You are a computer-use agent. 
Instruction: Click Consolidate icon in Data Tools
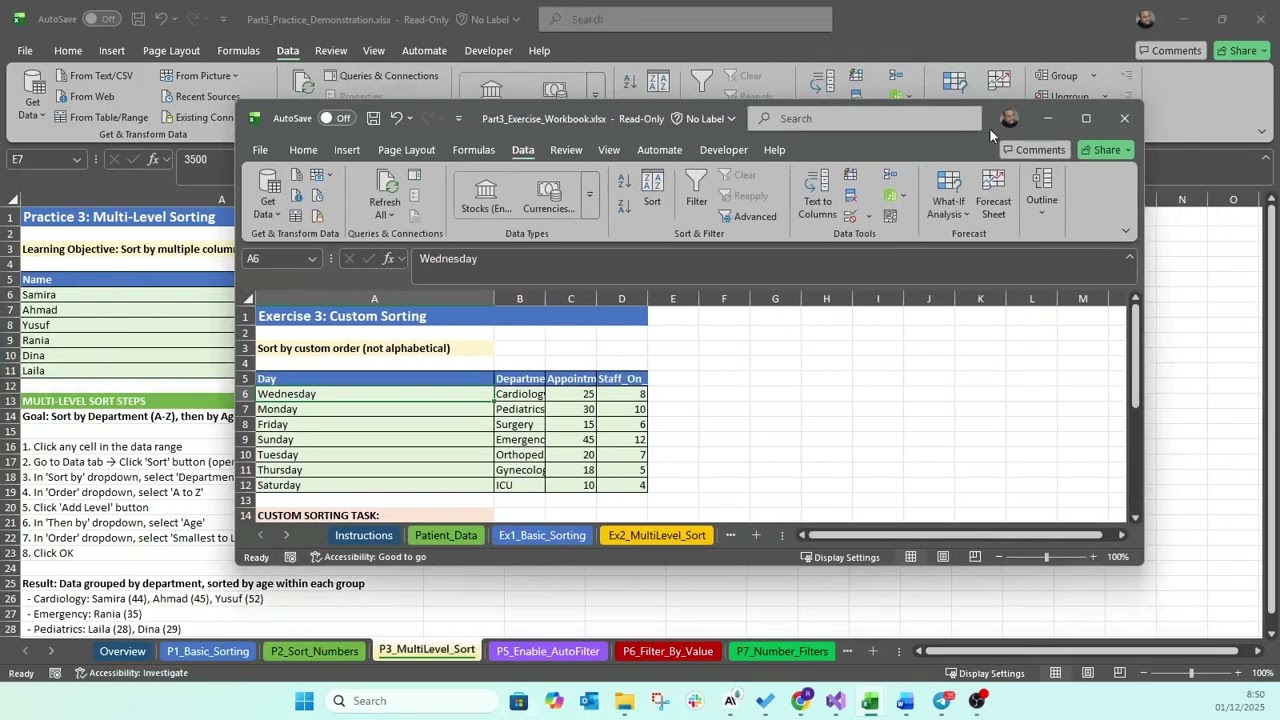click(x=890, y=176)
